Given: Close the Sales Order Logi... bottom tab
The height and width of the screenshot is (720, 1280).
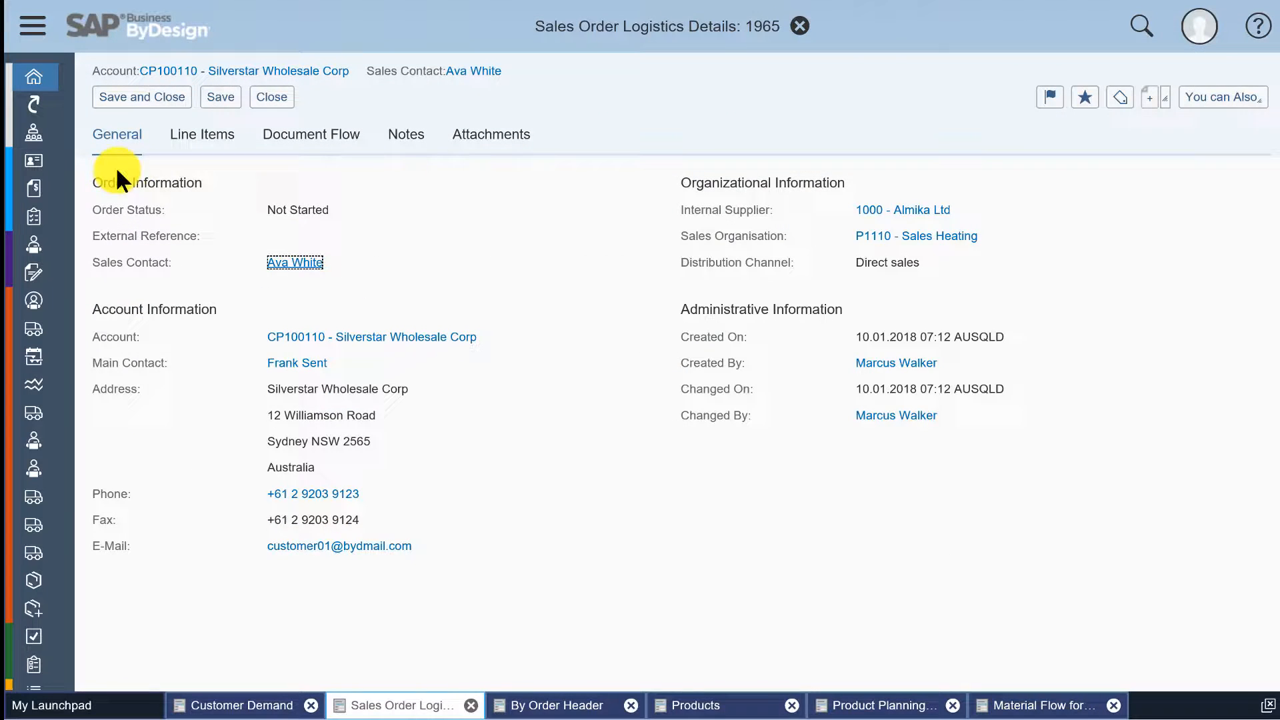Looking at the screenshot, I should click(x=471, y=705).
